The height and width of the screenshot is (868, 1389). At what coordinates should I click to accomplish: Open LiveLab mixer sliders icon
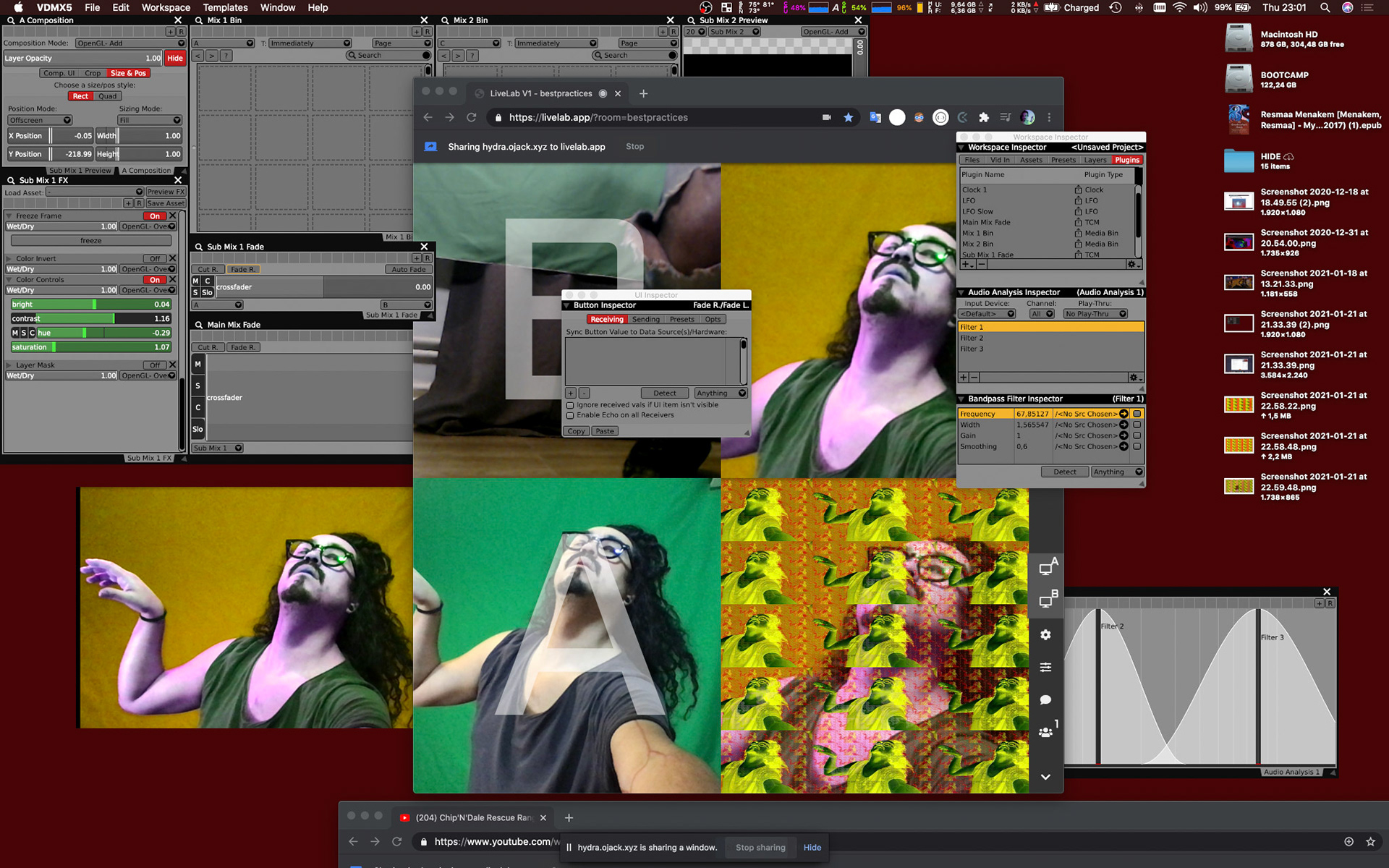(x=1045, y=667)
